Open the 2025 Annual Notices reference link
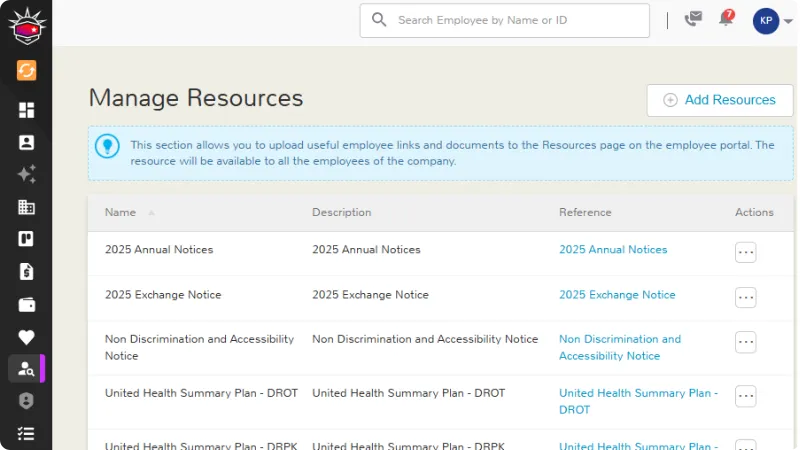The height and width of the screenshot is (450, 800). (x=613, y=249)
